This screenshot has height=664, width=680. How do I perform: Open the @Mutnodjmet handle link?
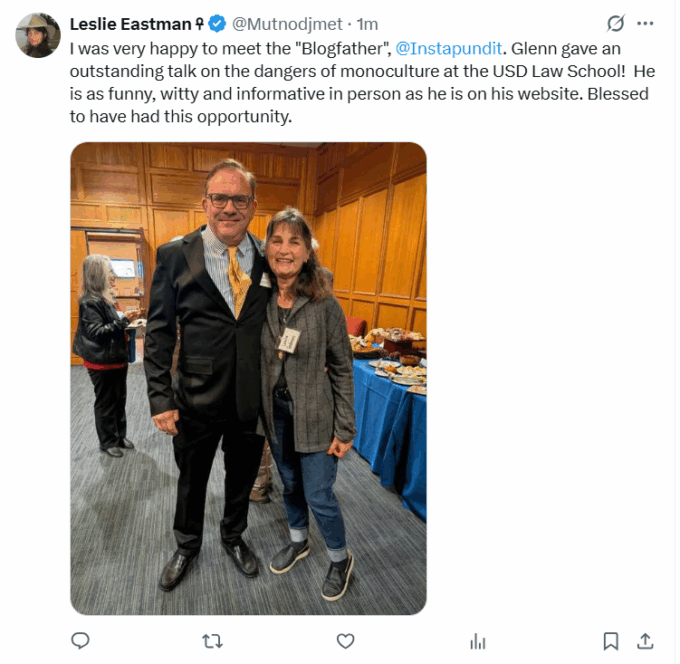287,24
